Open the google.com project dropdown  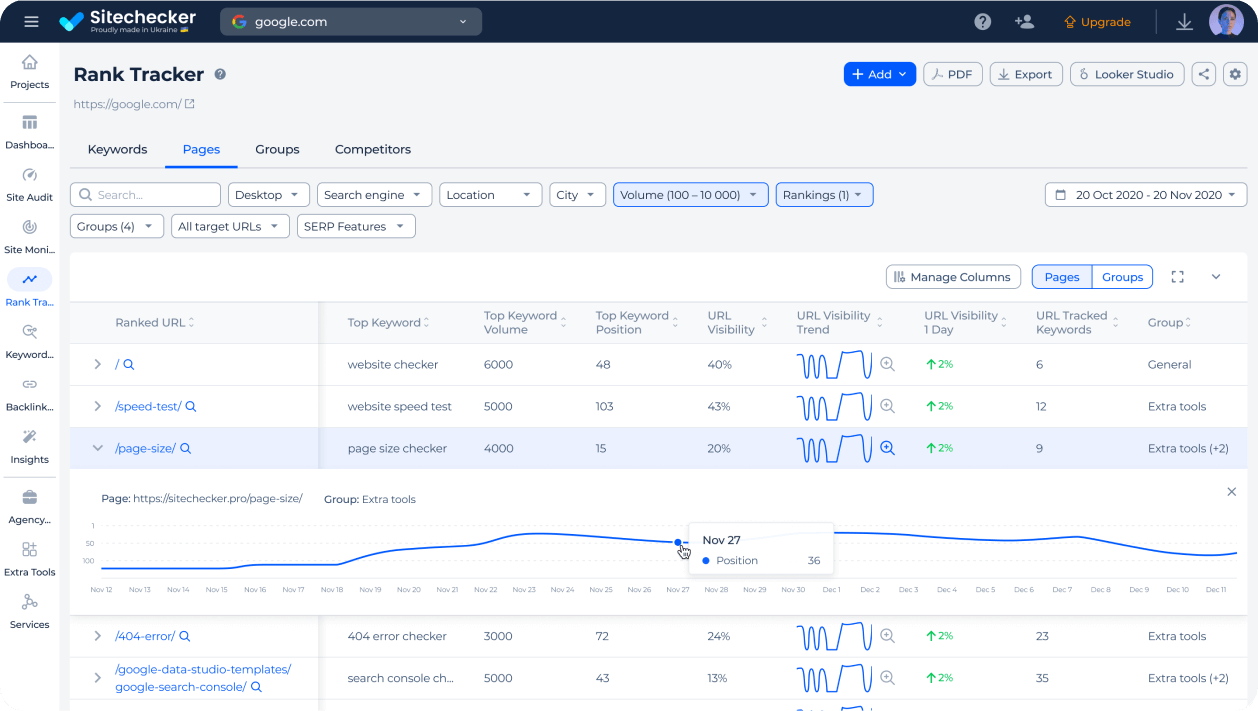click(351, 21)
